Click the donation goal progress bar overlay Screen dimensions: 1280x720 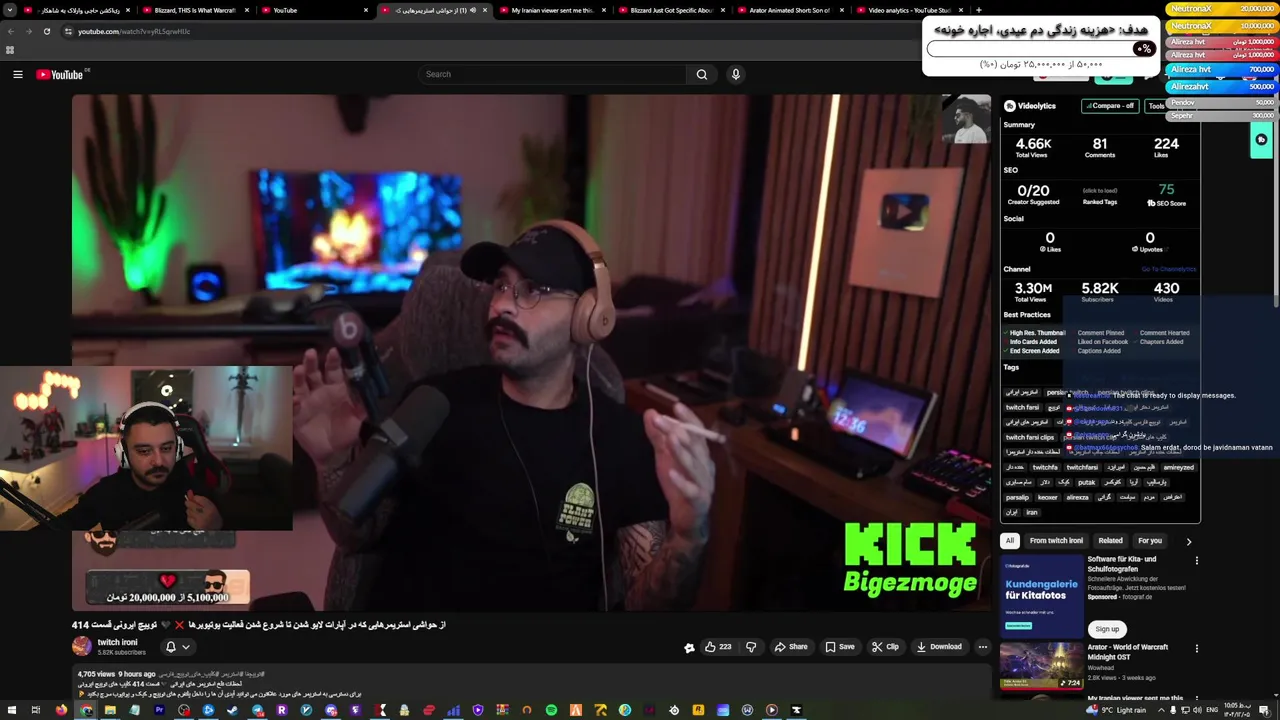pos(1041,48)
